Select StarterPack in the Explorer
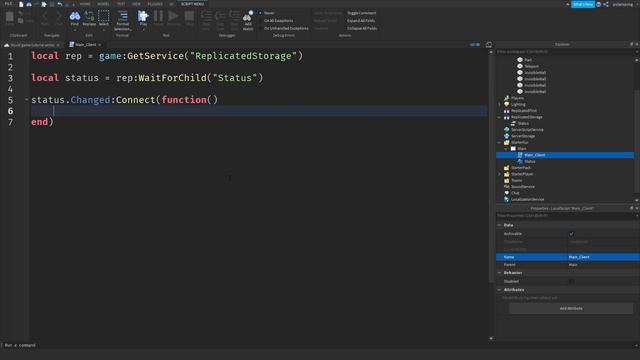Viewport: 640px width, 360px height. click(x=521, y=168)
